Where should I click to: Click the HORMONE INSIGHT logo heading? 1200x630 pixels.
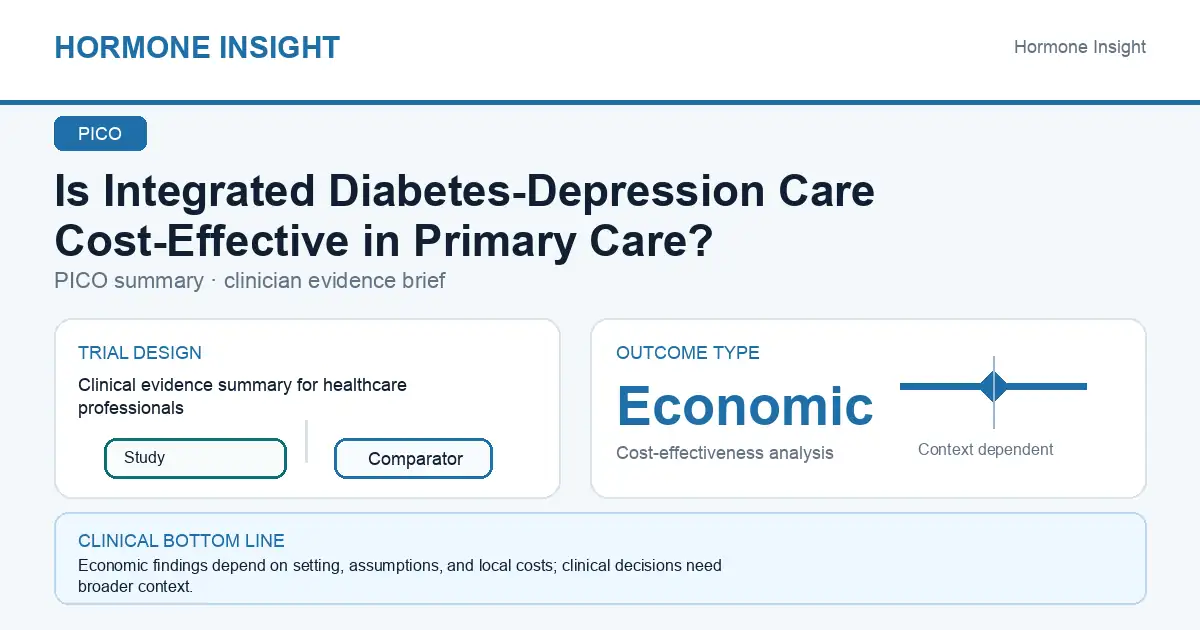[x=197, y=47]
